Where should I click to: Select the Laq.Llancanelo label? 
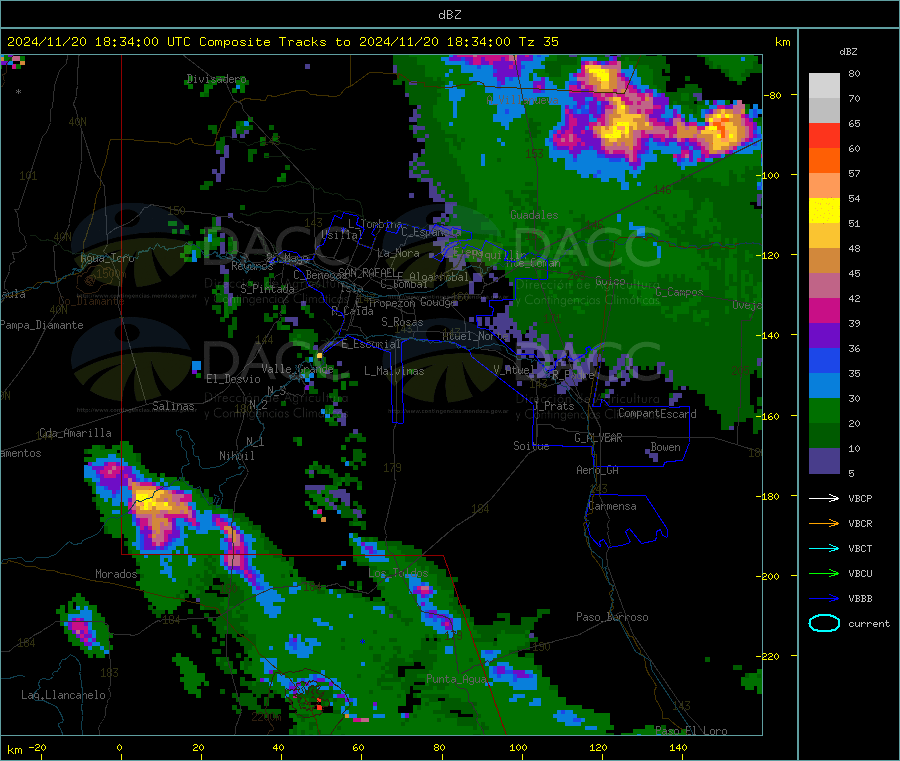point(63,695)
